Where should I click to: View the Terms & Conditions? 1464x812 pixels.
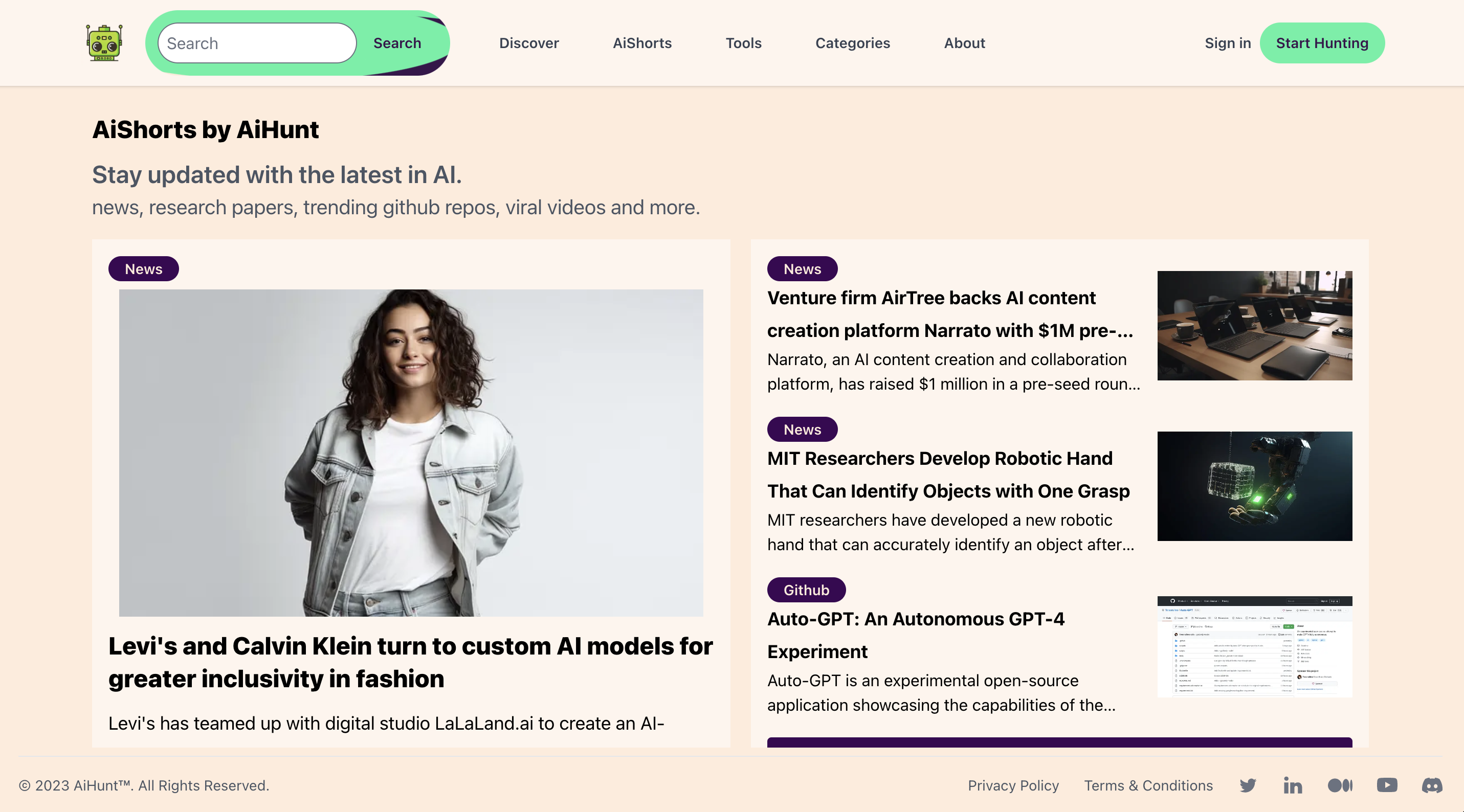1147,786
